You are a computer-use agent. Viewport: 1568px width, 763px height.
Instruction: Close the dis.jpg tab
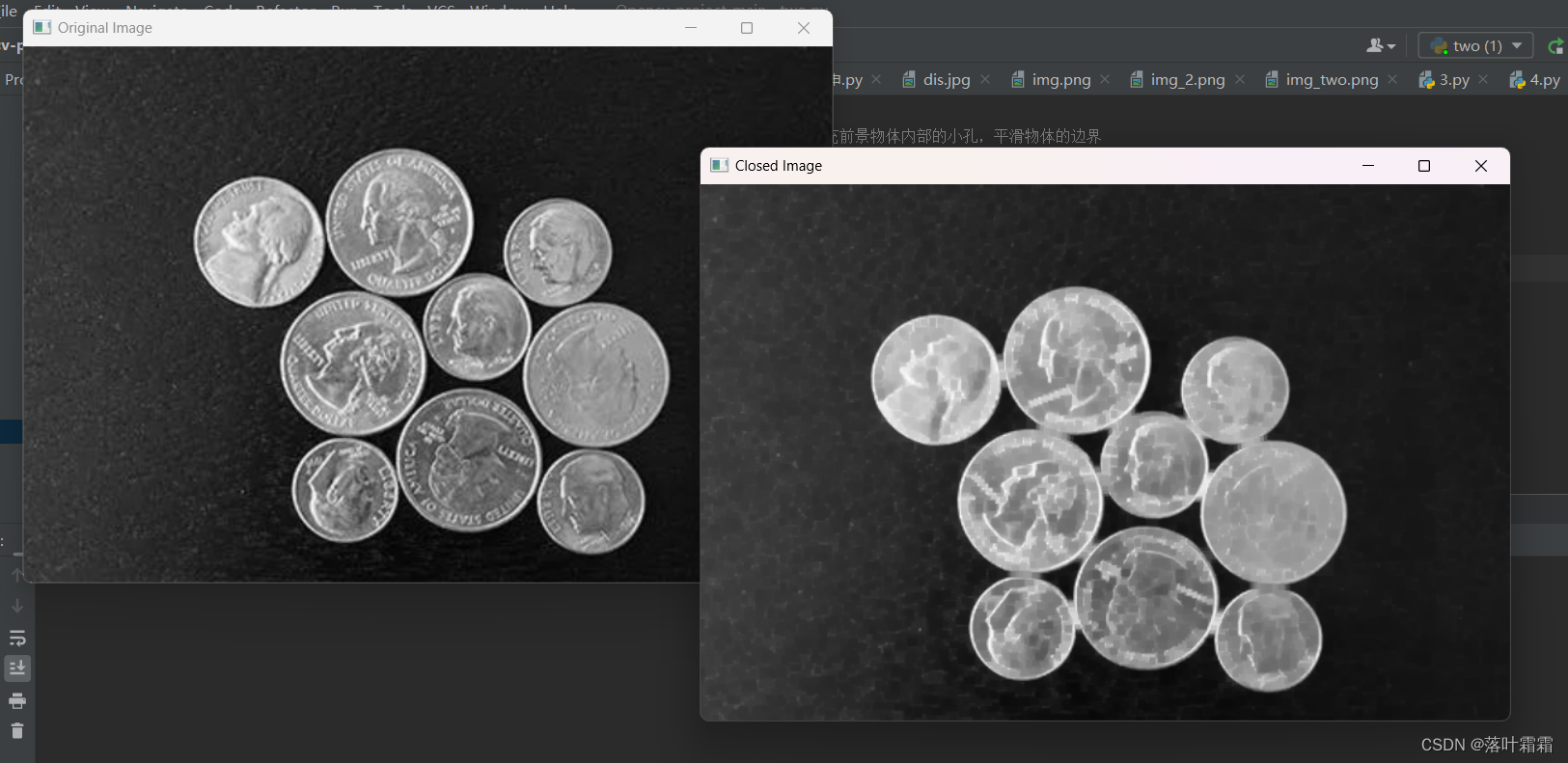[x=985, y=79]
